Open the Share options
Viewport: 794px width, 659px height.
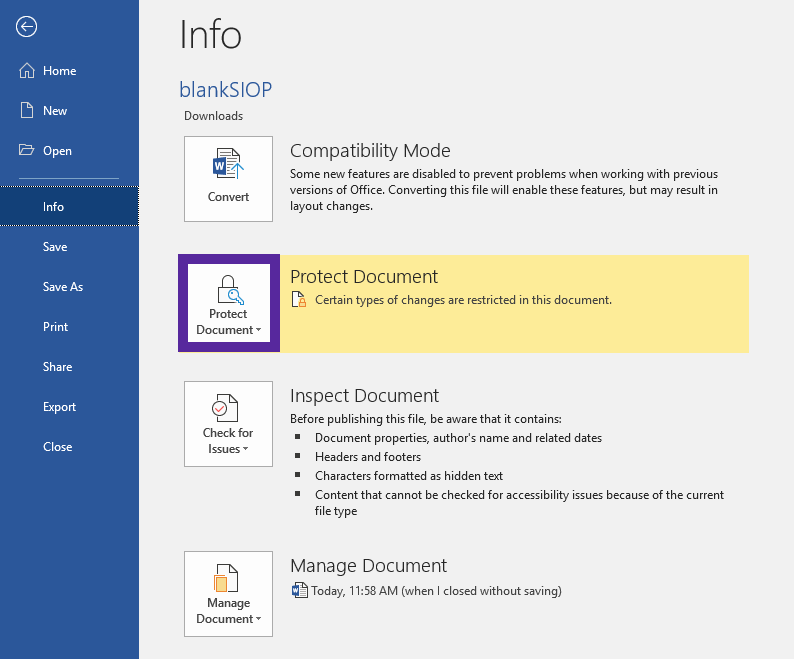pyautogui.click(x=69, y=367)
